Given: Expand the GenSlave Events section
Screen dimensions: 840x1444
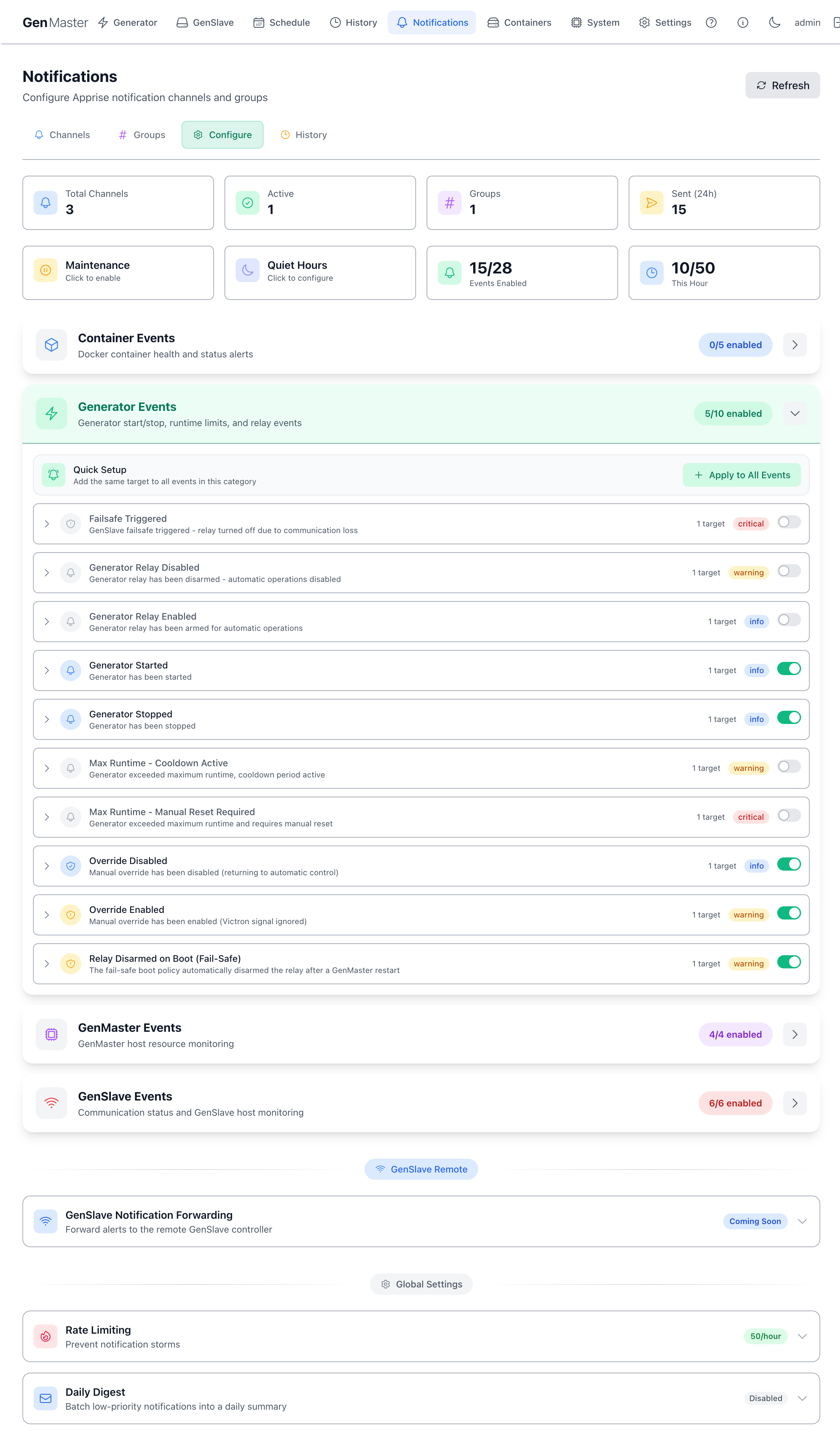Looking at the screenshot, I should point(795,1103).
